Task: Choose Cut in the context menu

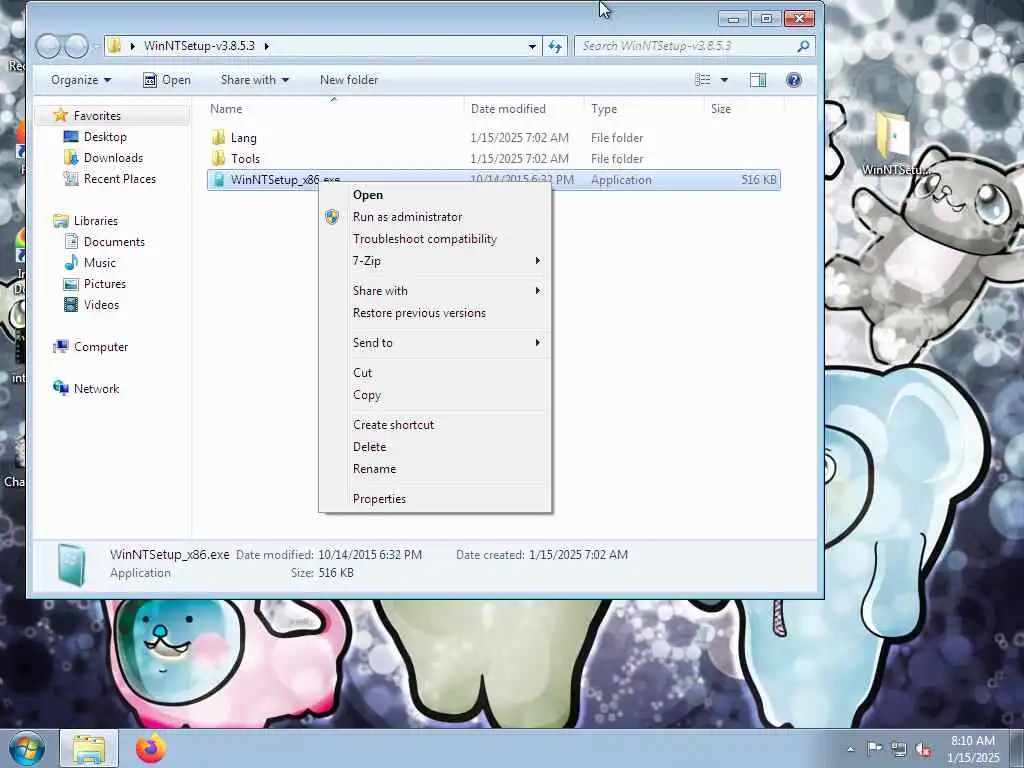Action: coord(436,373)
